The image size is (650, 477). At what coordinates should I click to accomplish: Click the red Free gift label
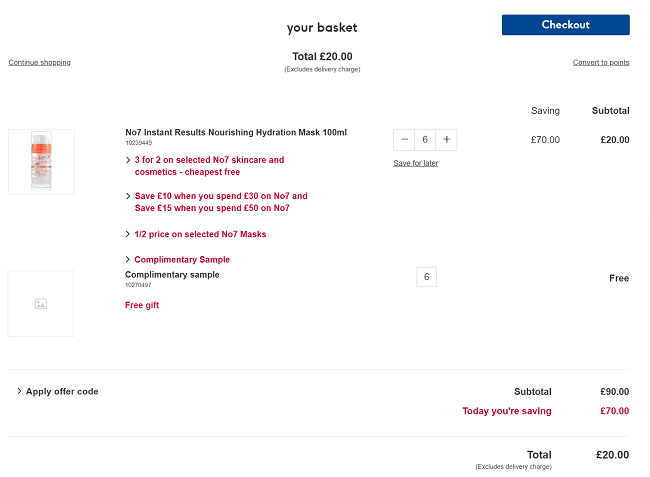click(142, 305)
